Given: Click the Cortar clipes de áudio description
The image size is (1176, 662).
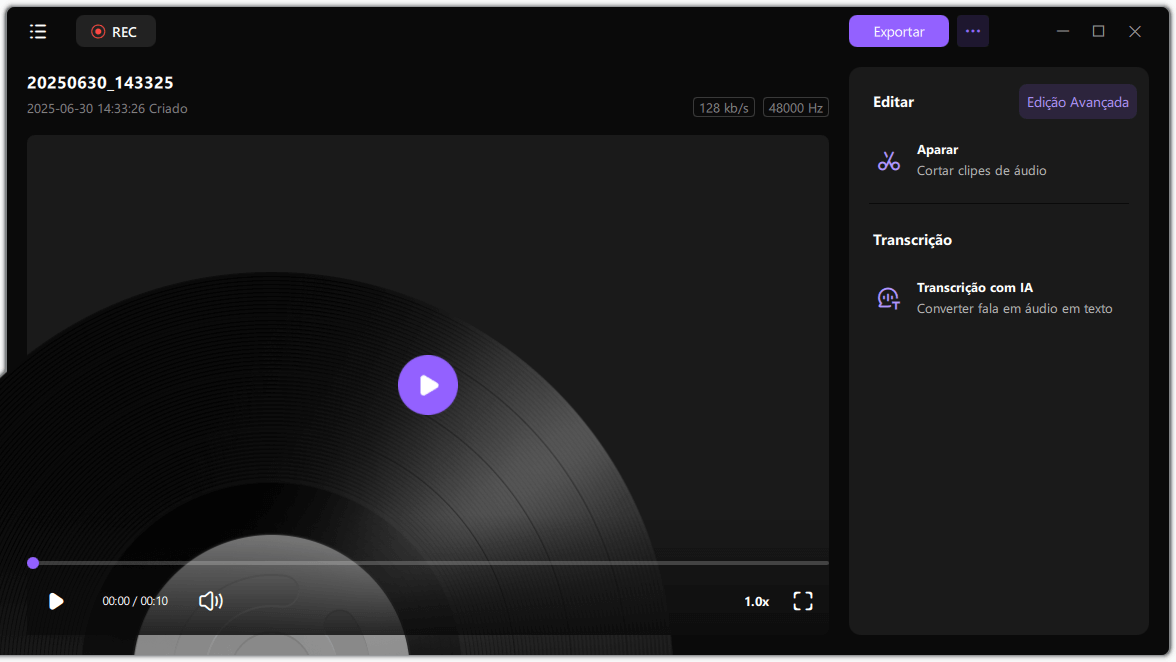Looking at the screenshot, I should 981,171.
